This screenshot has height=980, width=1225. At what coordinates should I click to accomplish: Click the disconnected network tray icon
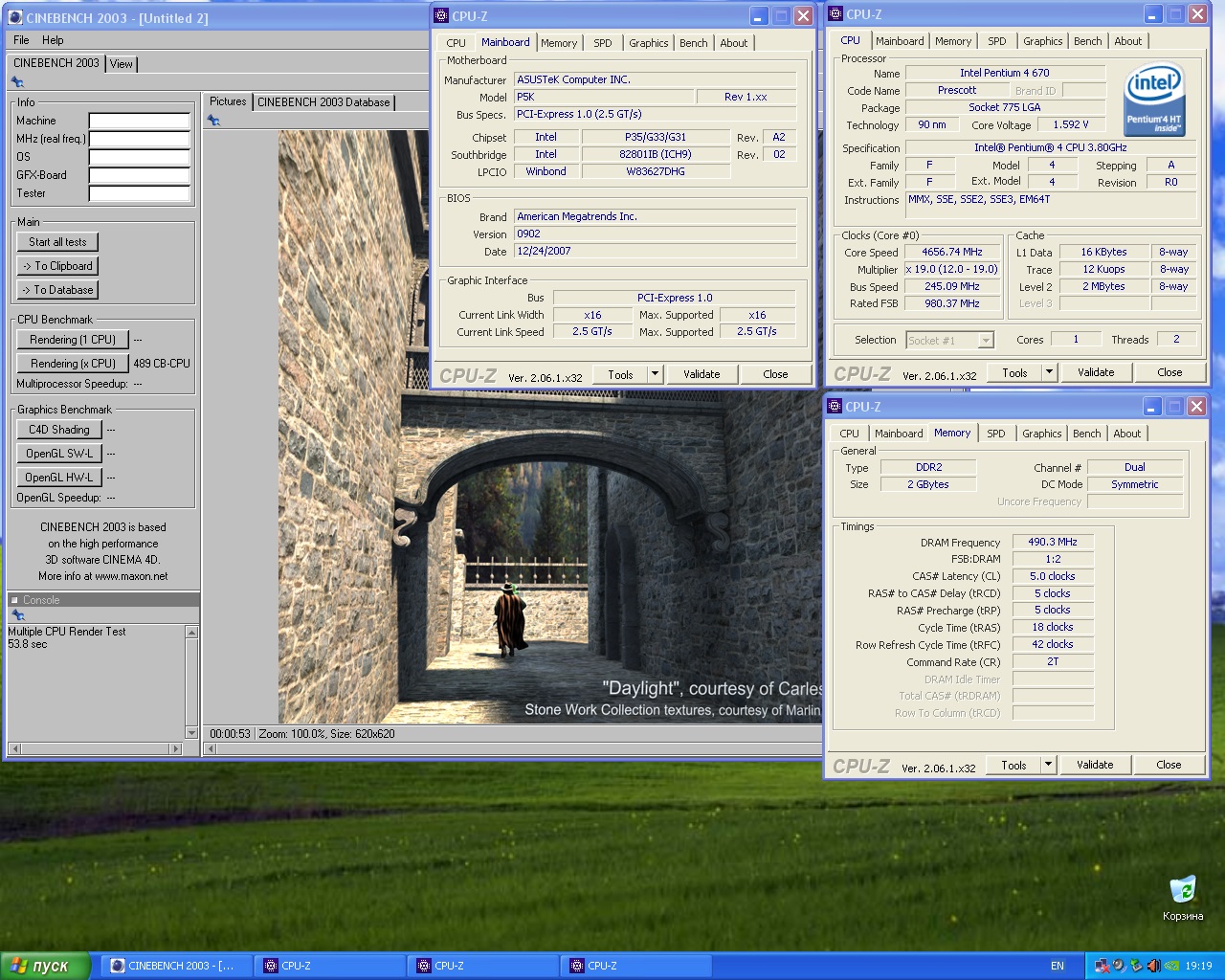tap(1102, 966)
